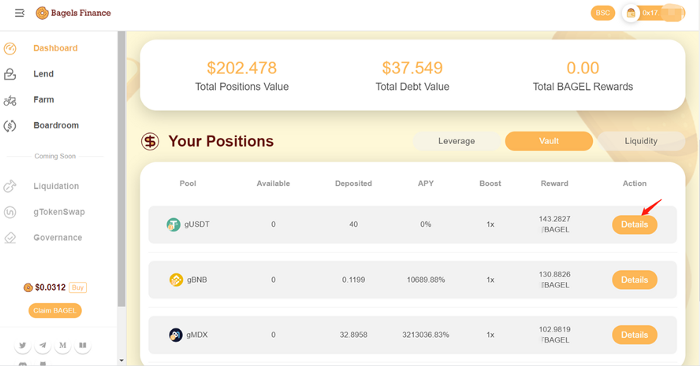Click the Claim BAGEL button
Viewport: 700px width, 366px height.
(x=55, y=311)
